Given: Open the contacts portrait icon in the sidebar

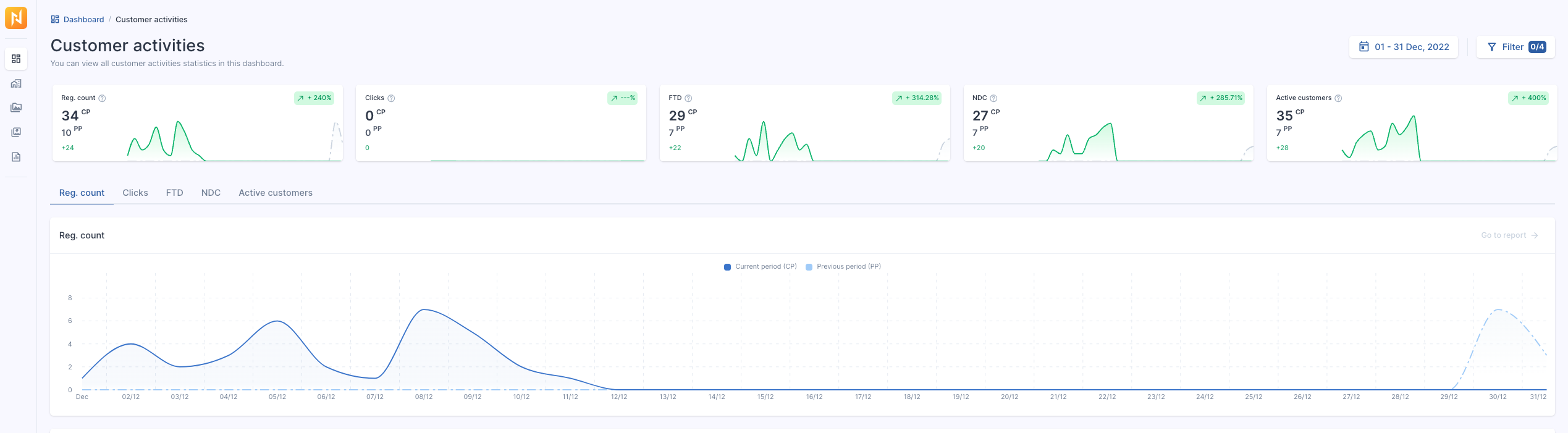Looking at the screenshot, I should (x=16, y=132).
